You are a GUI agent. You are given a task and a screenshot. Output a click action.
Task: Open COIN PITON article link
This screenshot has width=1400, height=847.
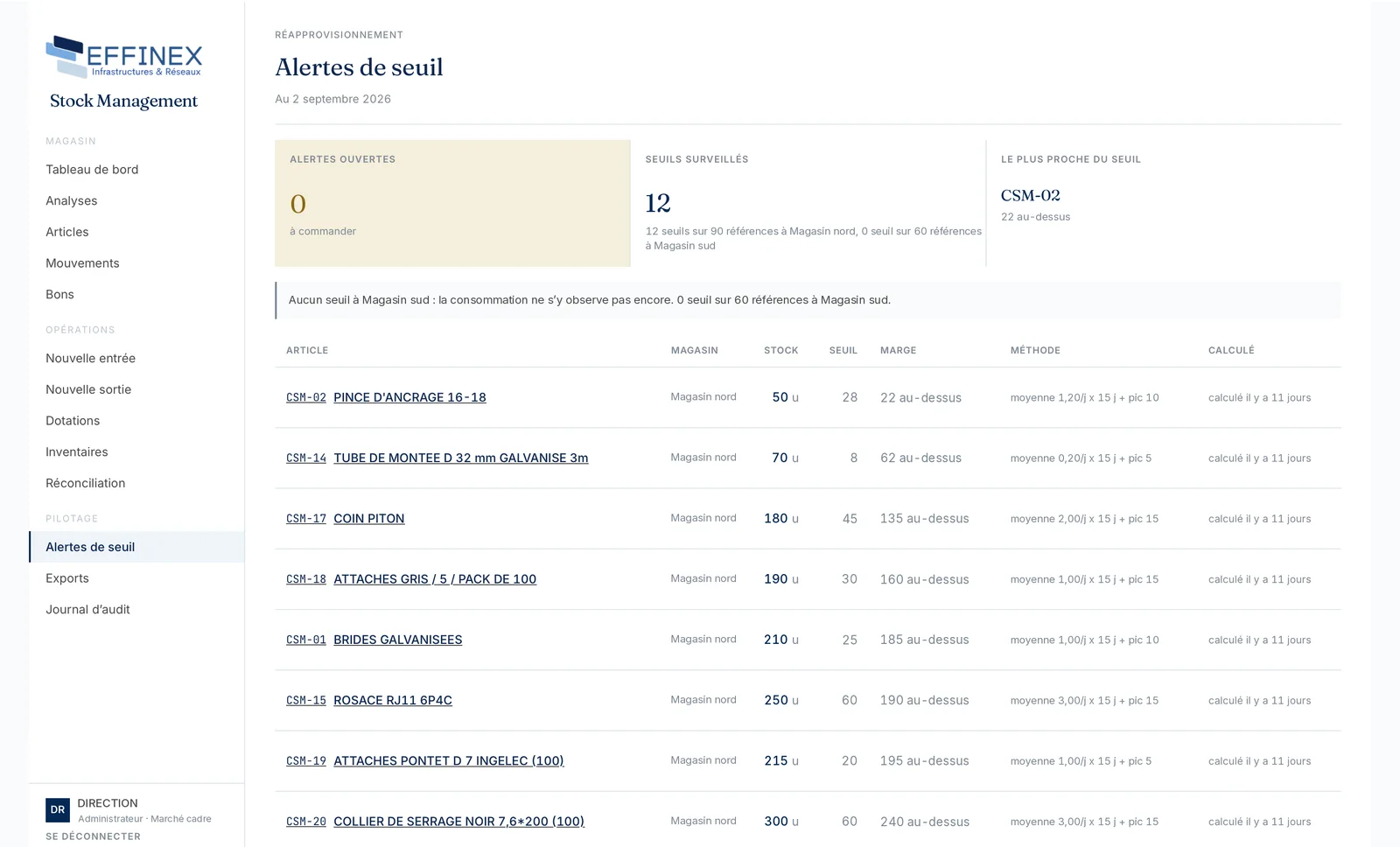point(369,519)
